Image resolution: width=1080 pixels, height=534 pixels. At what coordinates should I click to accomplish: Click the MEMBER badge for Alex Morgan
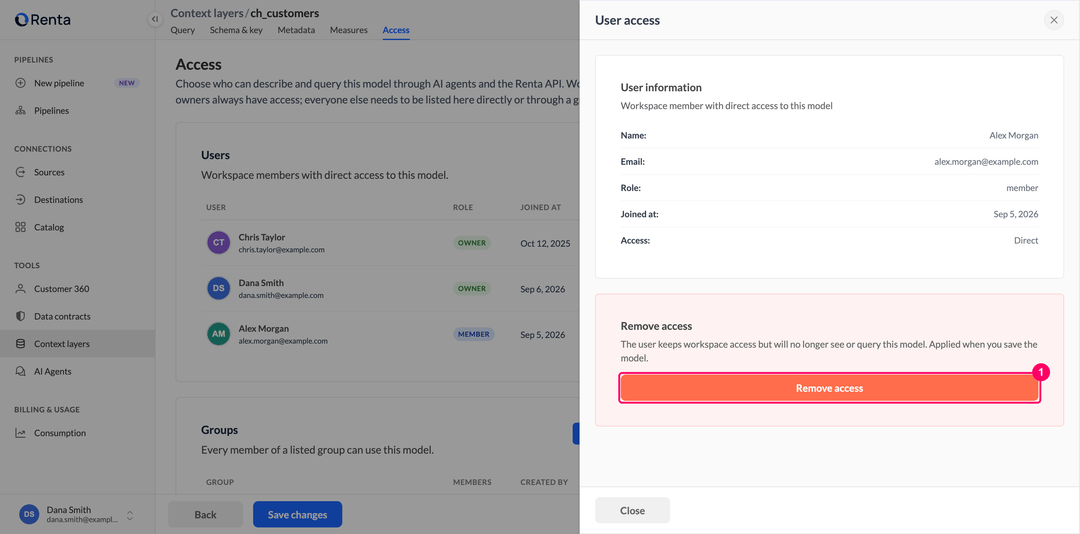point(474,334)
